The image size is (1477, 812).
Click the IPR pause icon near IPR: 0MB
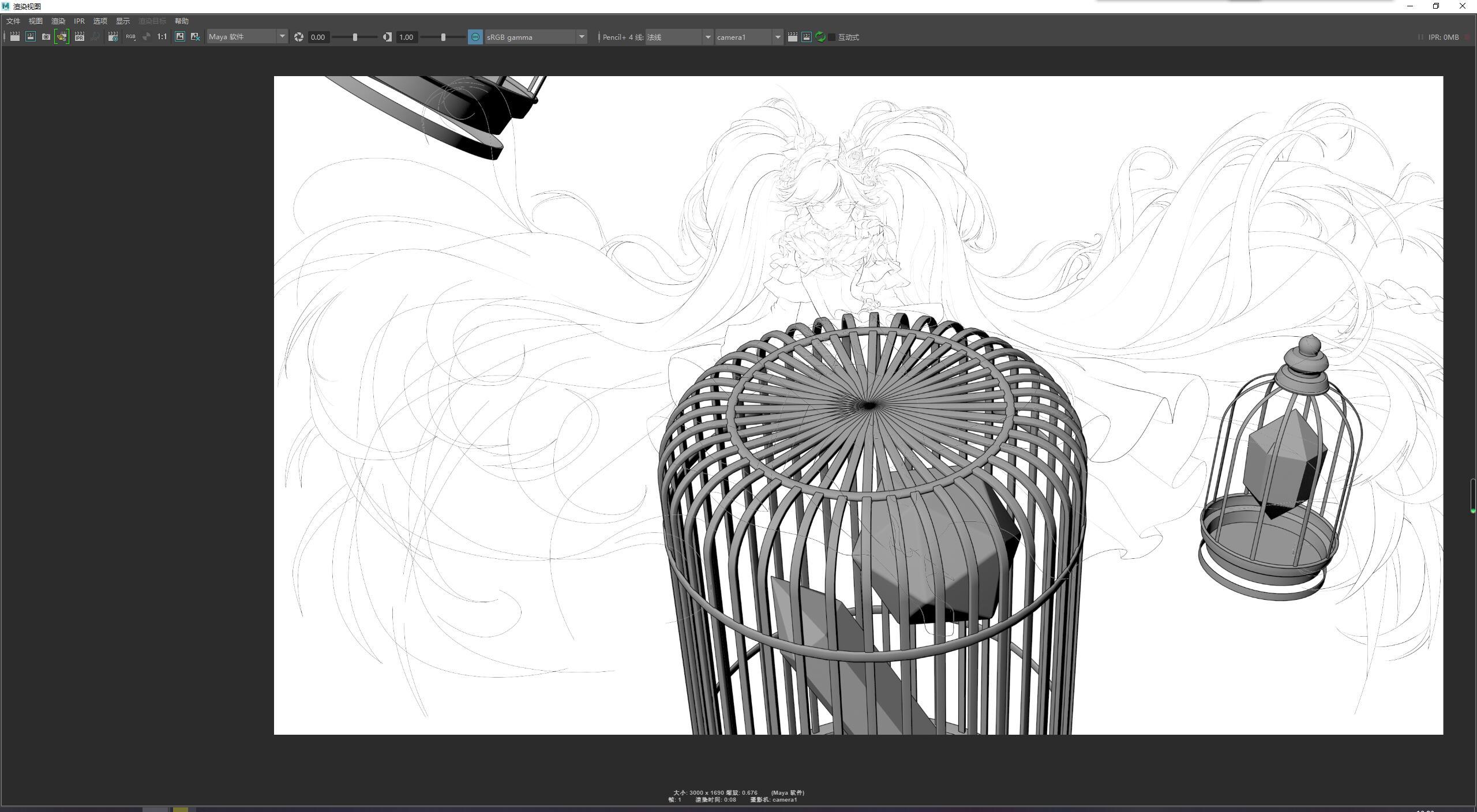pyautogui.click(x=1420, y=37)
